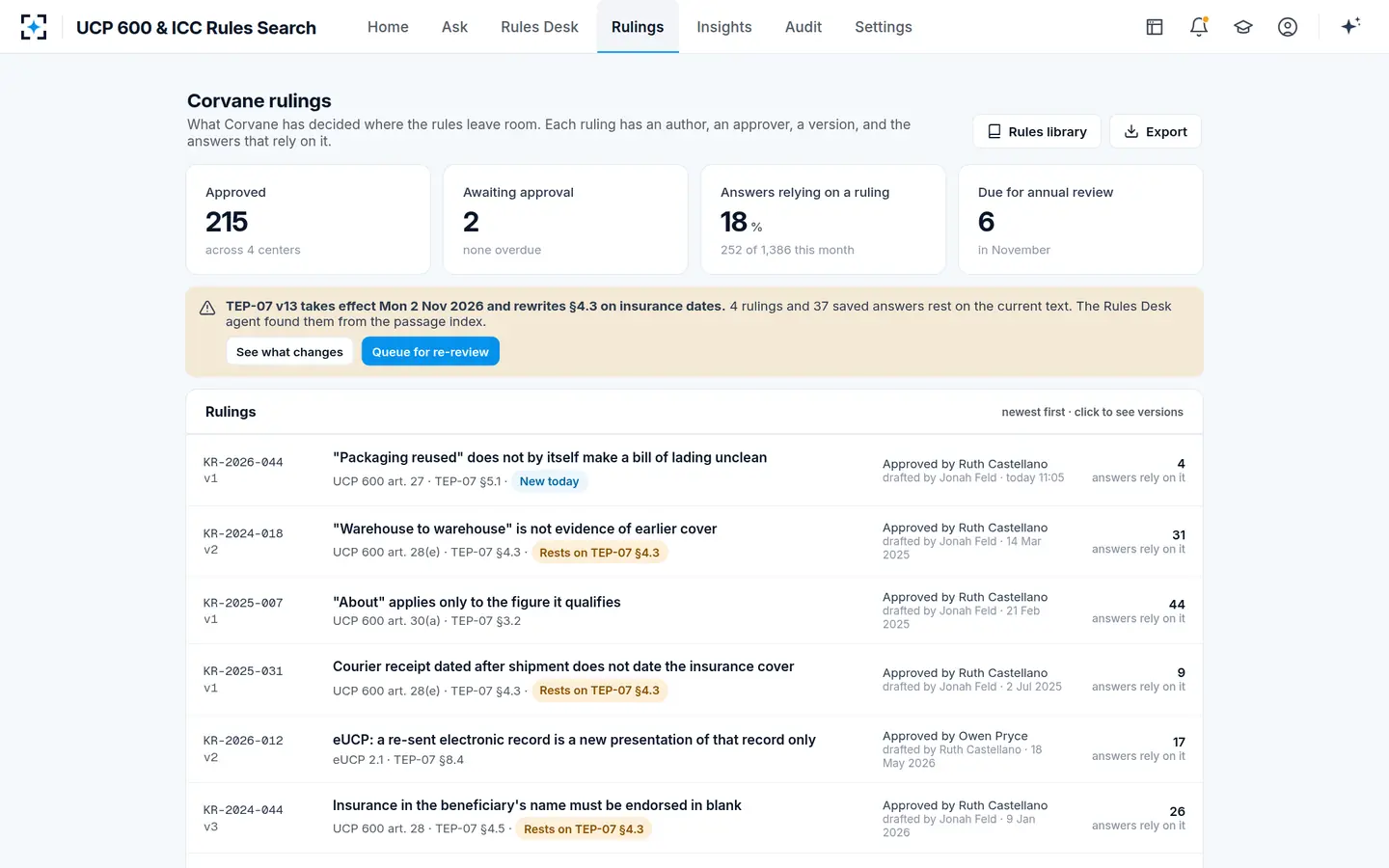Click Rests on TEP-07 §4.3 badge for KR-2025-031
The height and width of the screenshot is (868, 1389).
point(599,692)
